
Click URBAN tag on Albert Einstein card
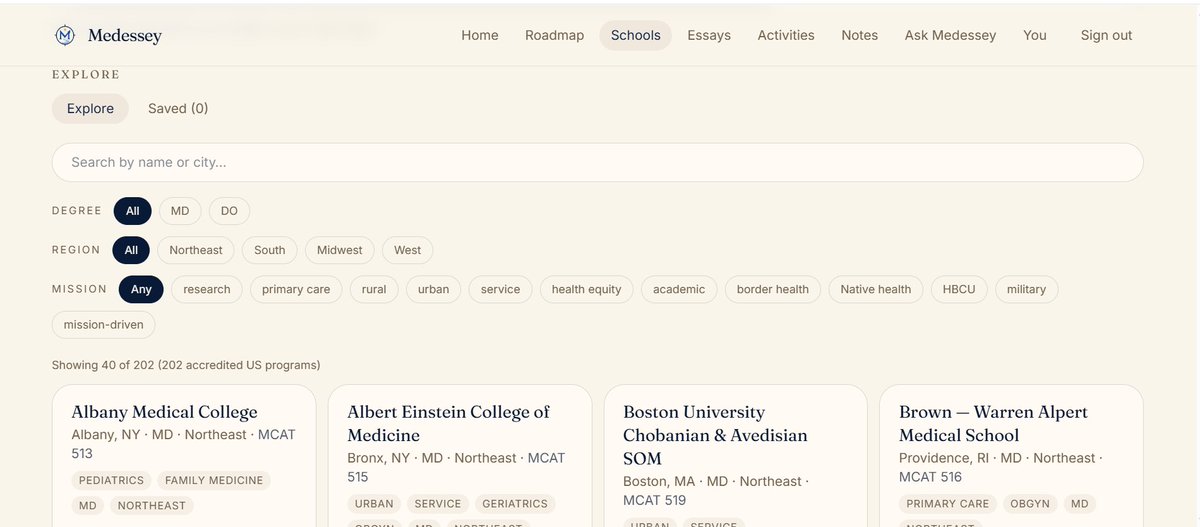coord(375,504)
